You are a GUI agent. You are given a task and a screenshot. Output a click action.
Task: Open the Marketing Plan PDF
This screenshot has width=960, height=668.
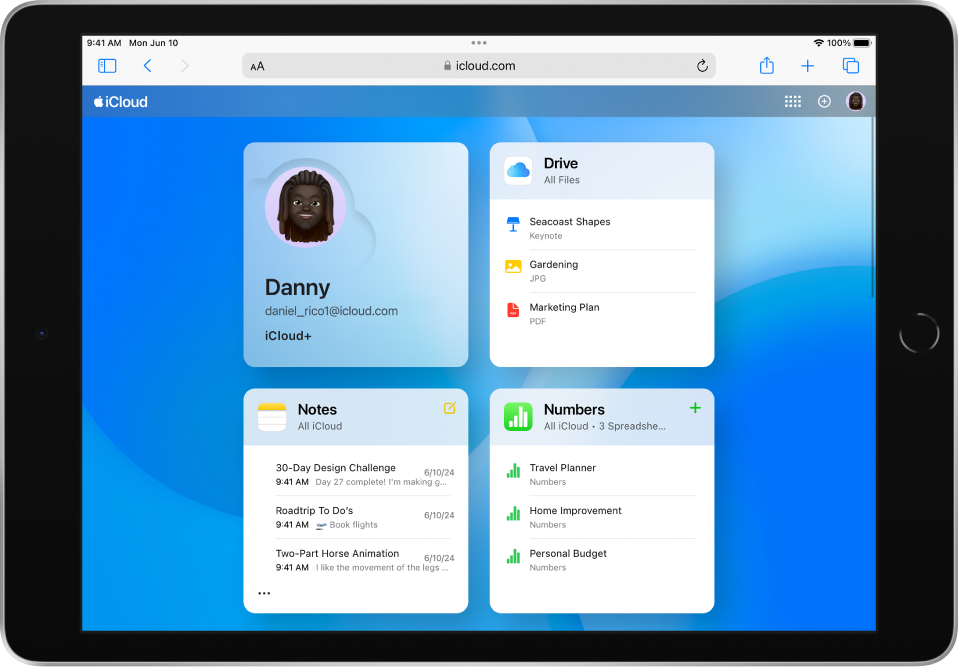pos(601,313)
